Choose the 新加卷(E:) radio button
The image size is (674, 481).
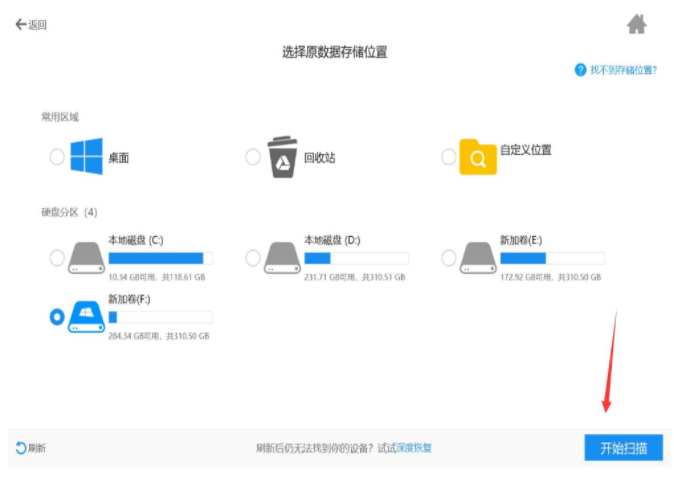coord(449,259)
